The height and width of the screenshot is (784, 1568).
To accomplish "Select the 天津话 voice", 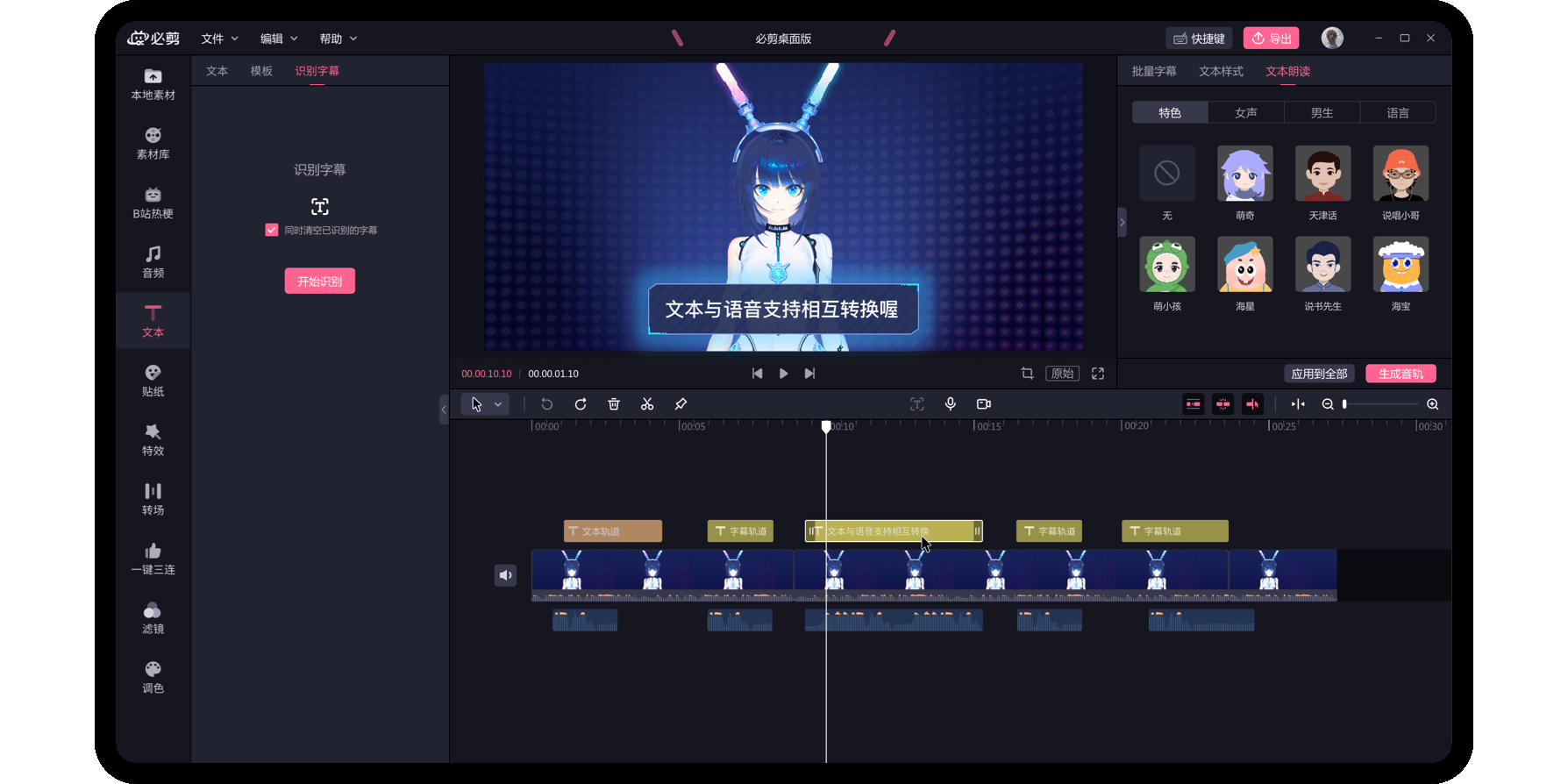I will point(1323,174).
